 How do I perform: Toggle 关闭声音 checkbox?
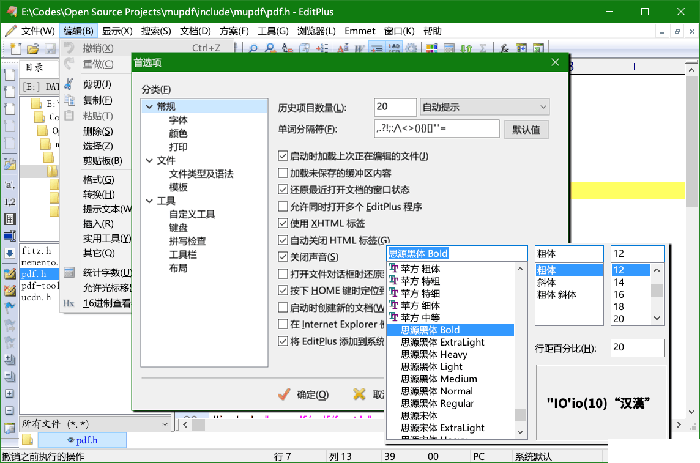(283, 257)
